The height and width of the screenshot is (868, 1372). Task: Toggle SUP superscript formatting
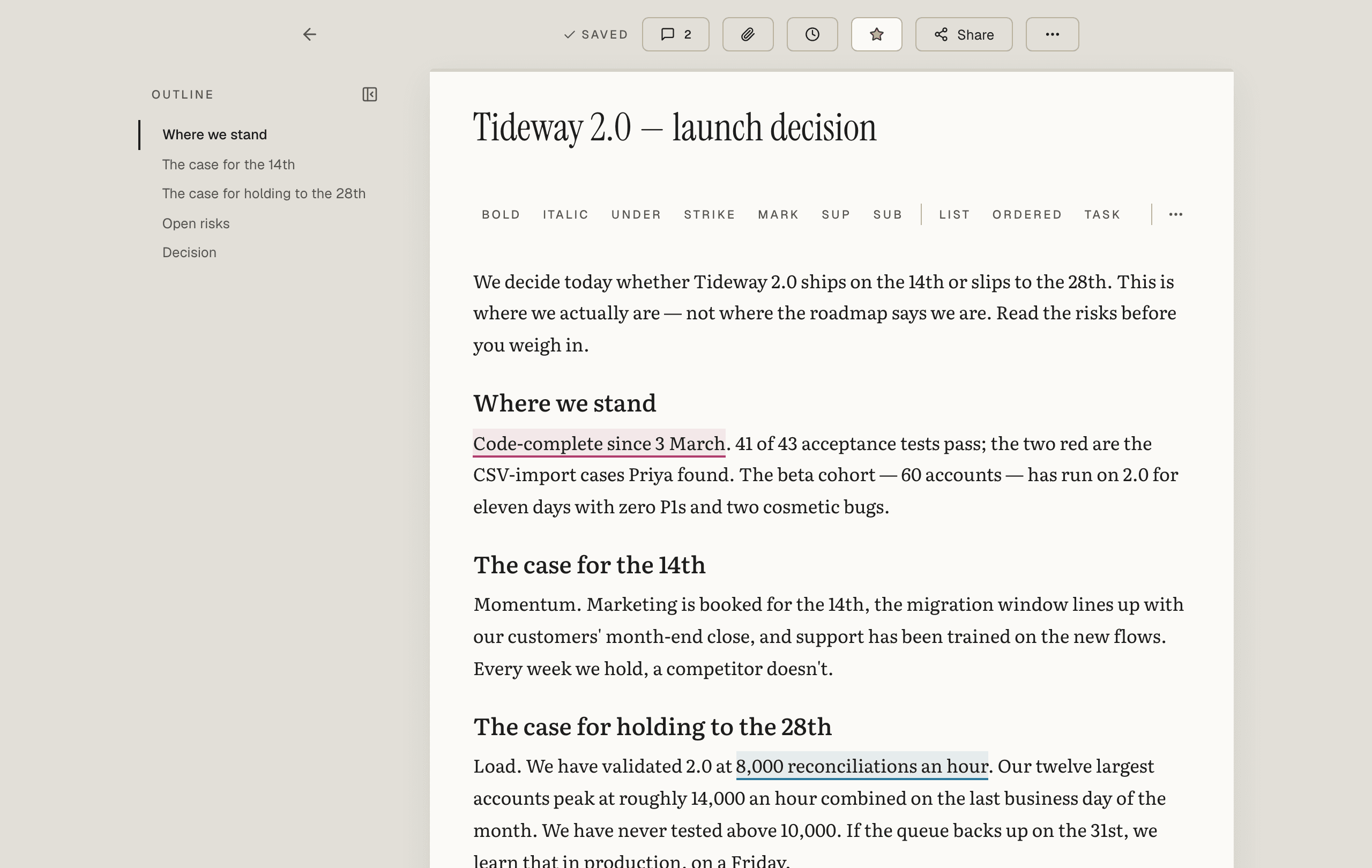tap(836, 214)
